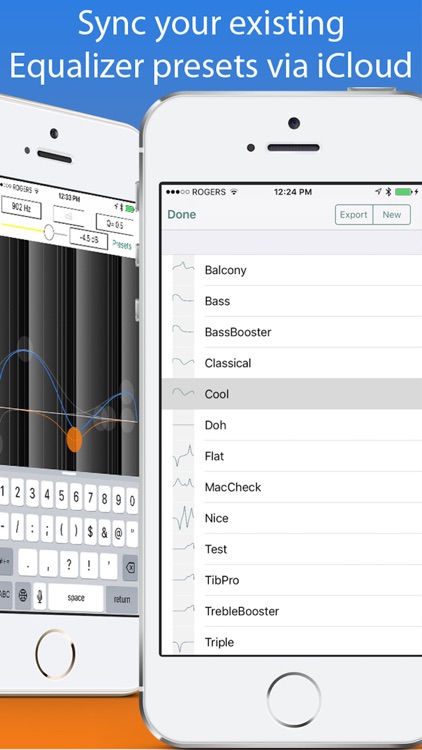Click the location arrow status icon
The height and width of the screenshot is (750, 422).
(378, 191)
